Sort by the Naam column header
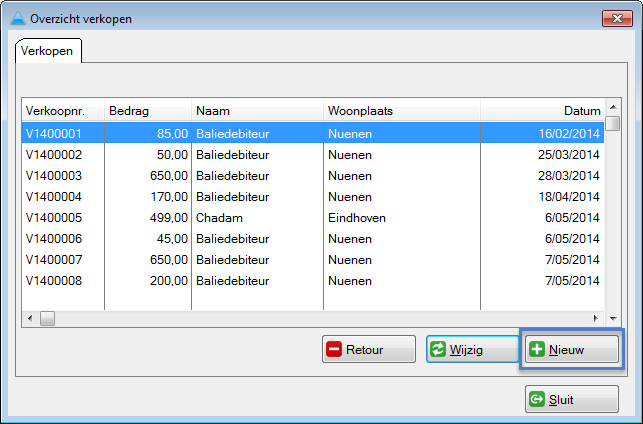643x424 pixels. [x=256, y=110]
